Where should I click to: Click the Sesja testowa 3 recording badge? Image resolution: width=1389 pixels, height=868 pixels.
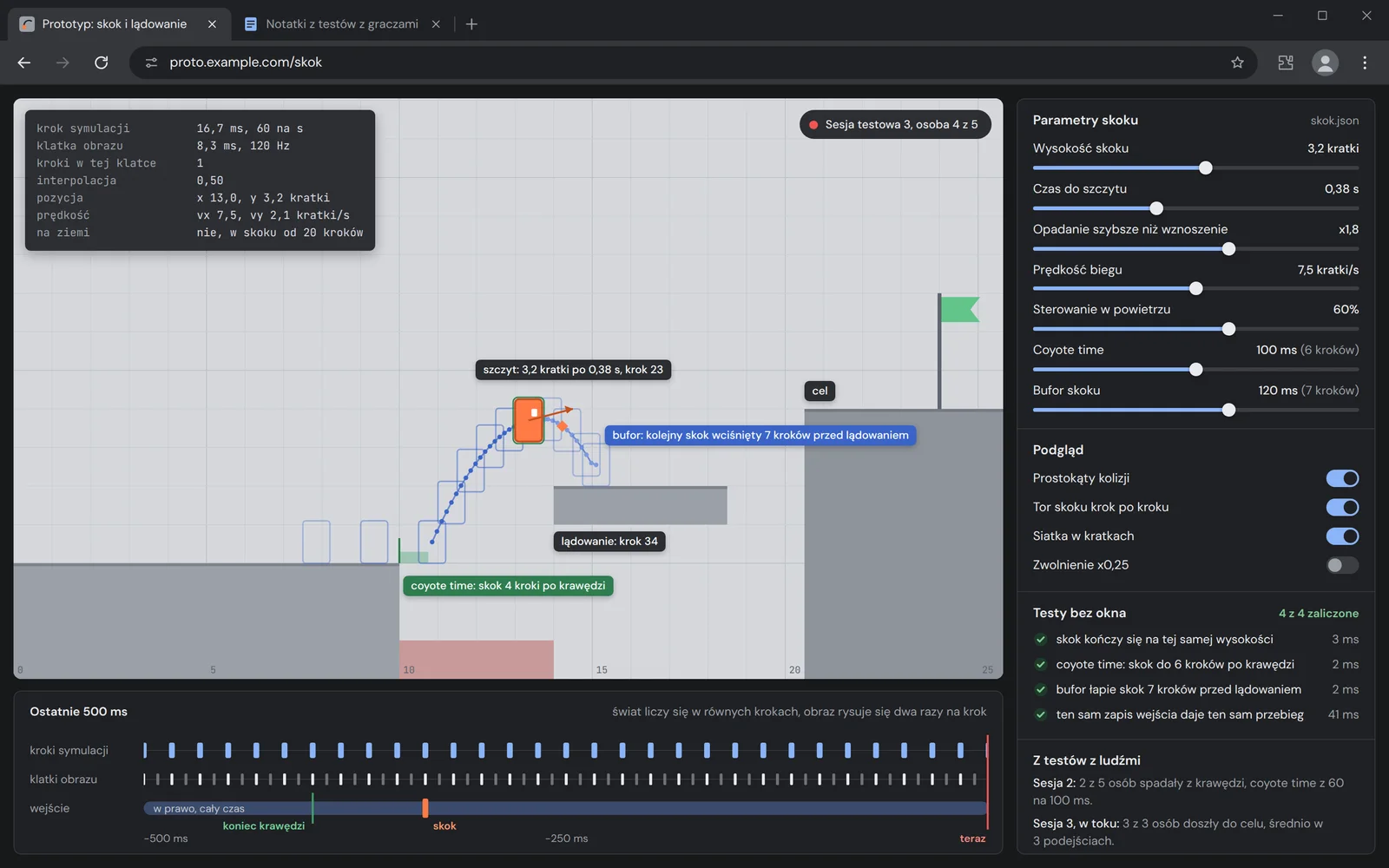pyautogui.click(x=895, y=124)
